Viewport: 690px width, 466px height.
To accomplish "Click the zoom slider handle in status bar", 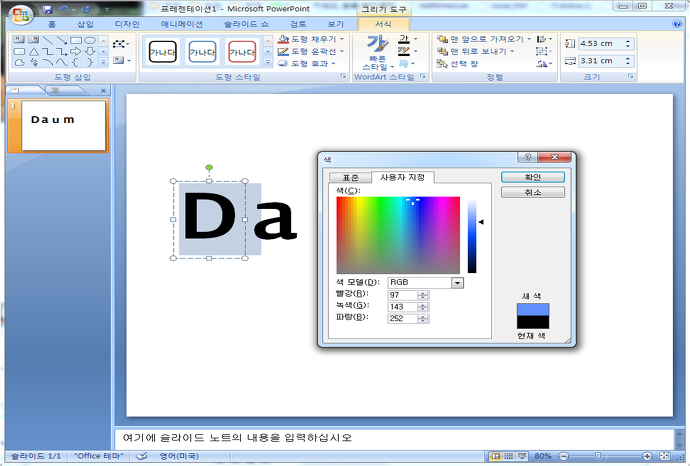I will 598,456.
